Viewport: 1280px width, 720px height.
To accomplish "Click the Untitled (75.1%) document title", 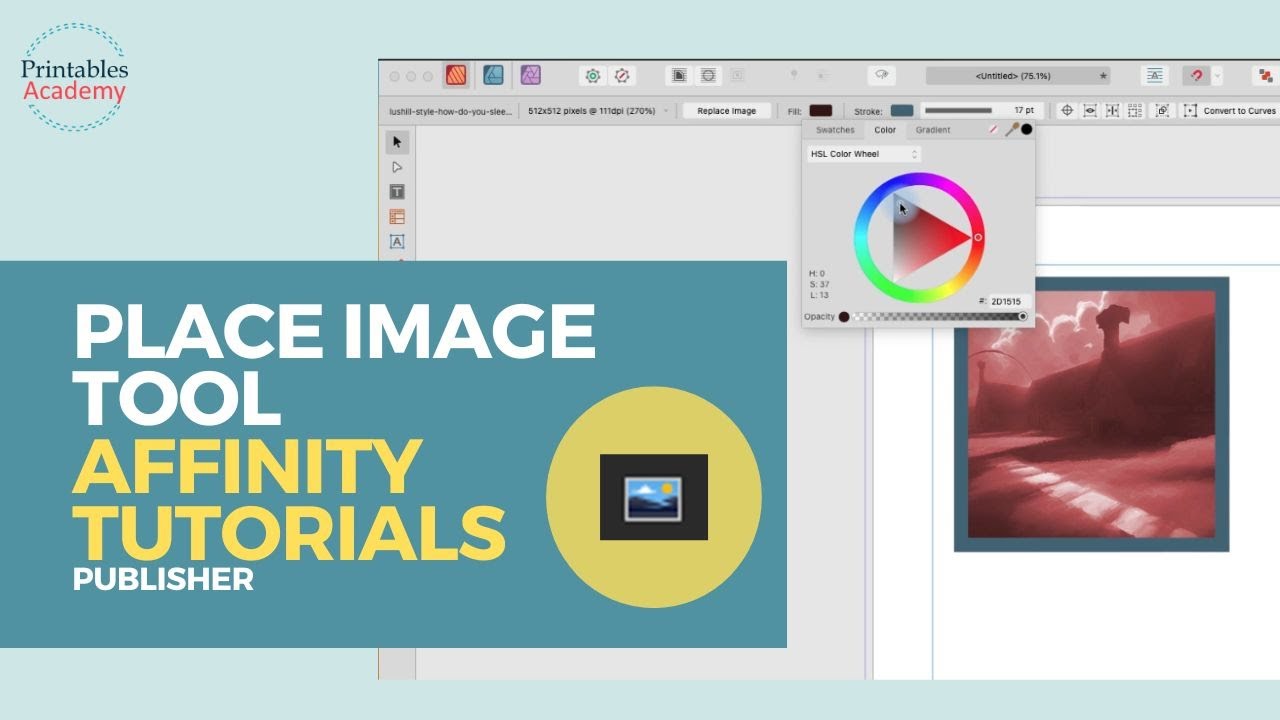I will (1013, 75).
